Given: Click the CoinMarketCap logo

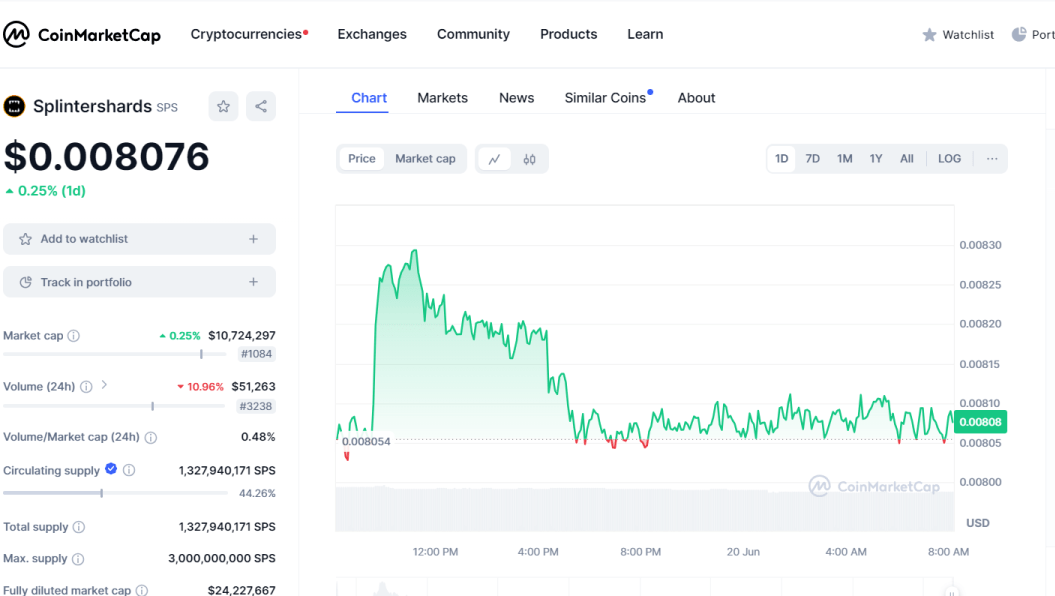Looking at the screenshot, I should pyautogui.click(x=81, y=34).
